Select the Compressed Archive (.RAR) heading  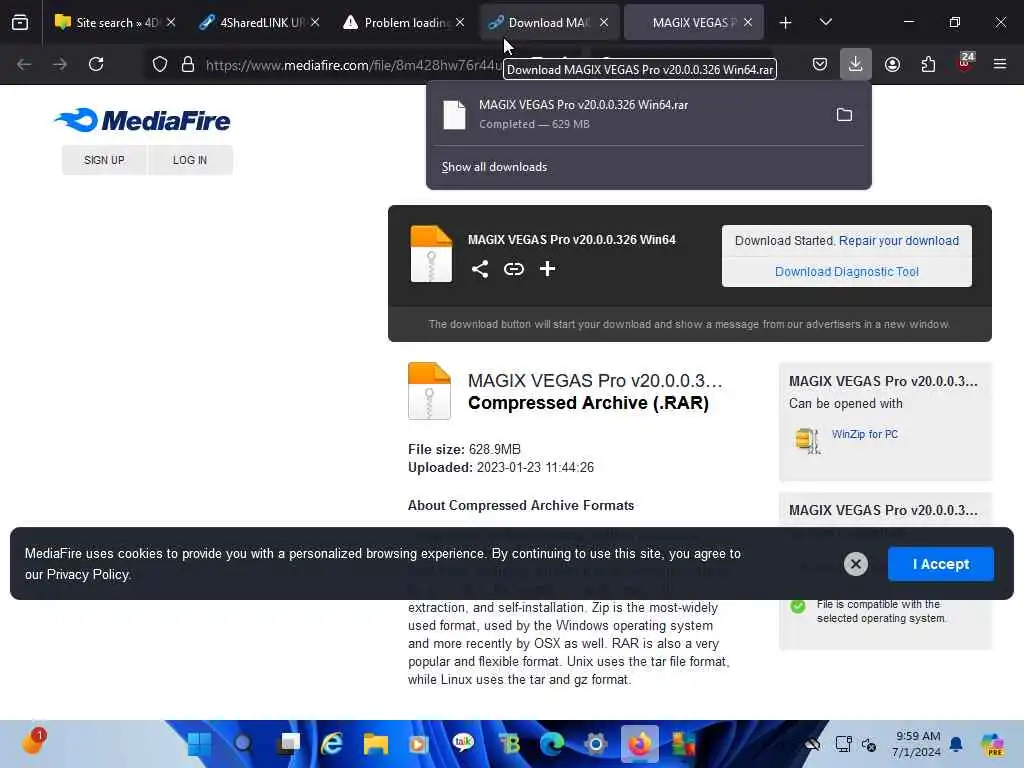click(x=588, y=403)
